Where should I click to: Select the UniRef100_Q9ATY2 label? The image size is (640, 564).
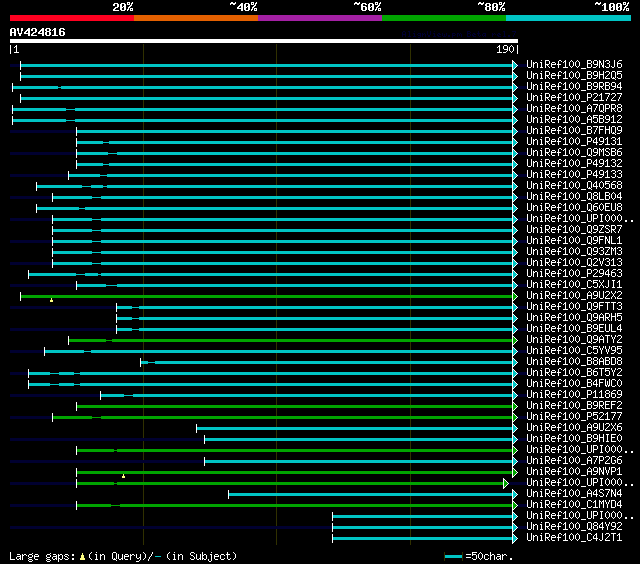[x=574, y=340]
